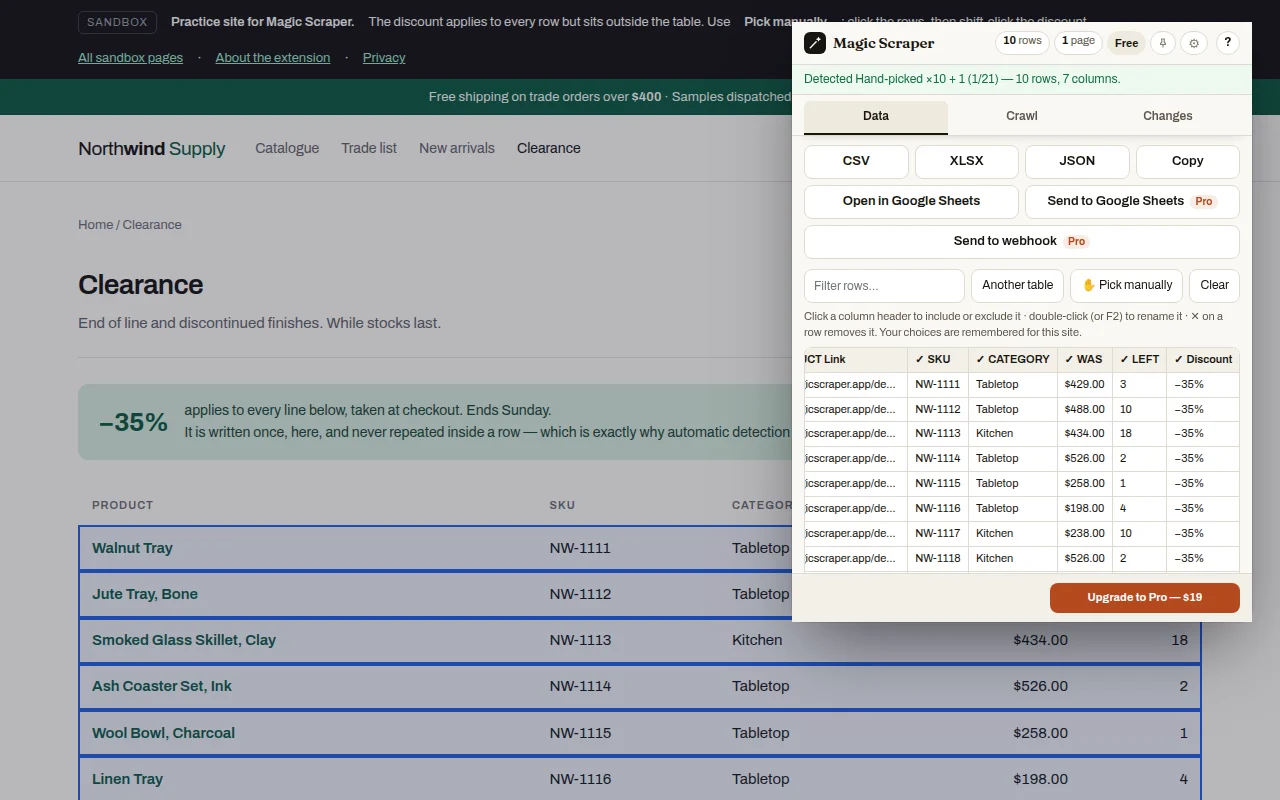
Task: Toggle the SKU column header checkmark
Action: (x=938, y=359)
